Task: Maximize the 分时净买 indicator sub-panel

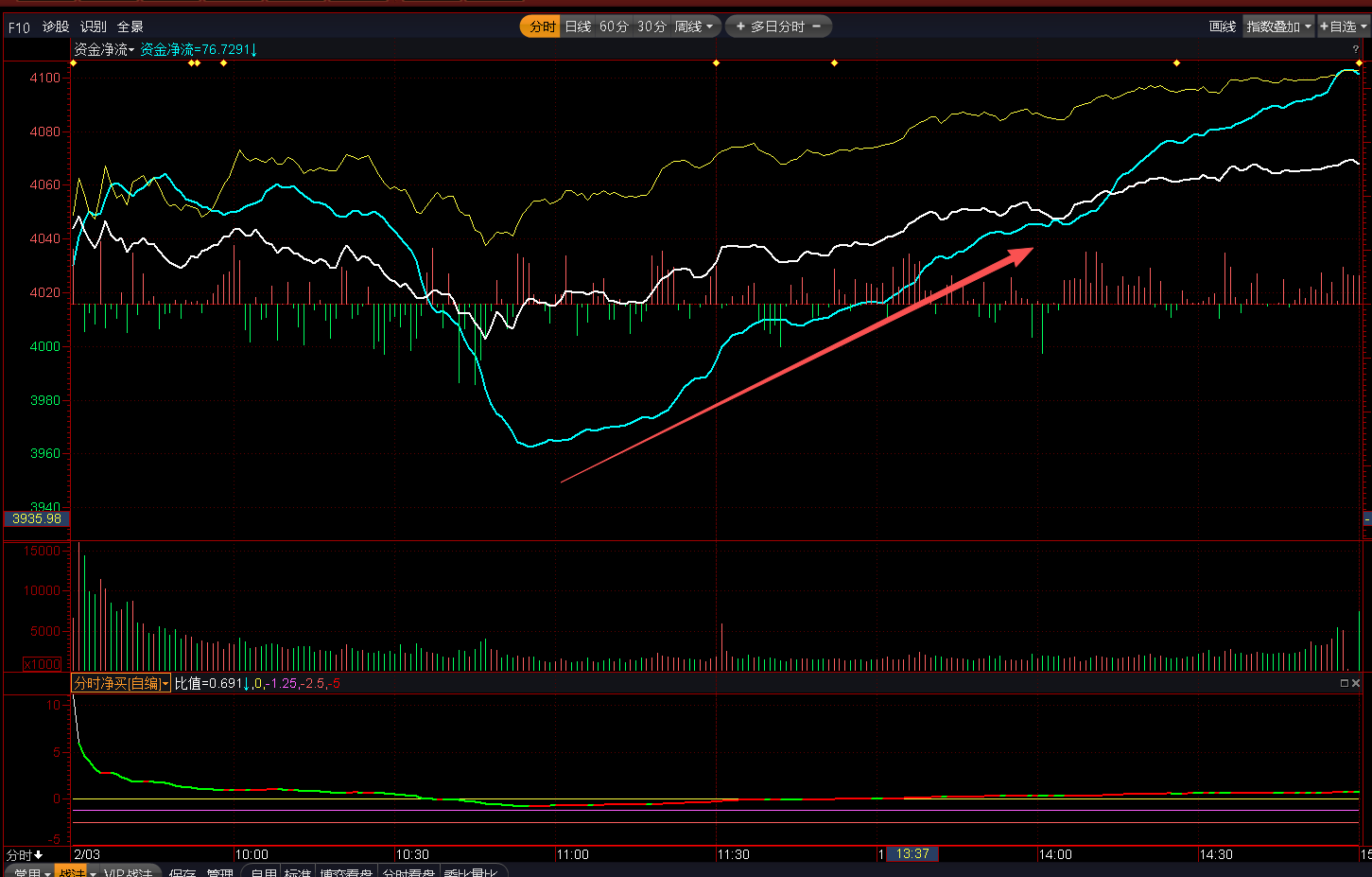Action: coord(1344,683)
